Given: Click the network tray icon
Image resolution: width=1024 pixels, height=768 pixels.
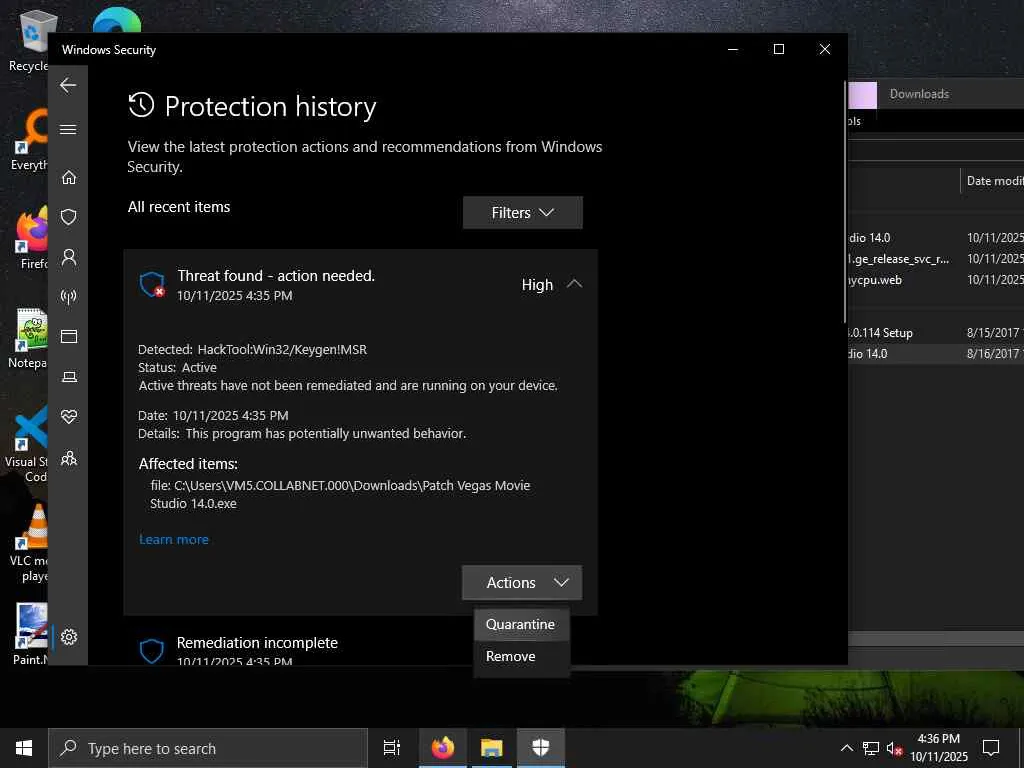Looking at the screenshot, I should tap(871, 748).
